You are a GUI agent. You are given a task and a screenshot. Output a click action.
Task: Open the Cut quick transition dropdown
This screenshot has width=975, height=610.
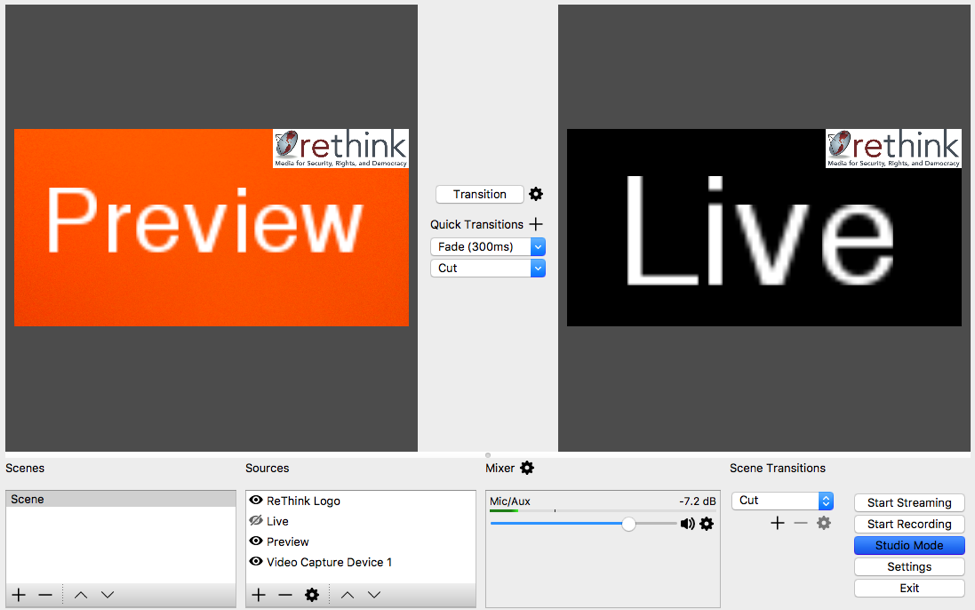coord(488,267)
